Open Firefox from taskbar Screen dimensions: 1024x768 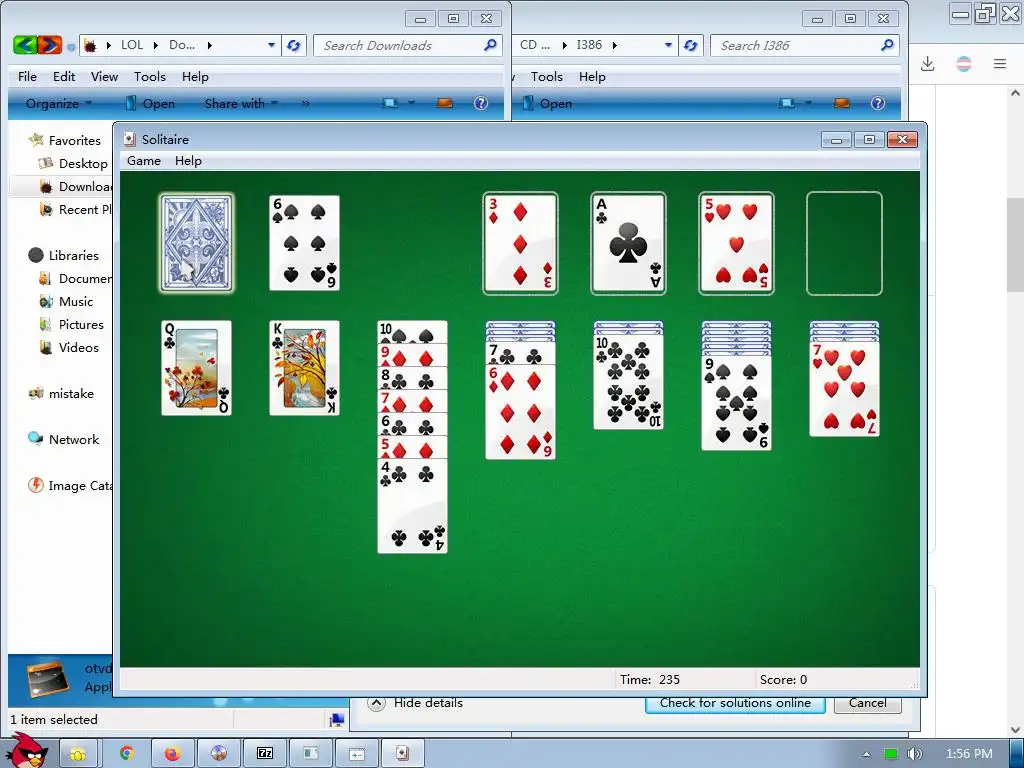(x=172, y=754)
